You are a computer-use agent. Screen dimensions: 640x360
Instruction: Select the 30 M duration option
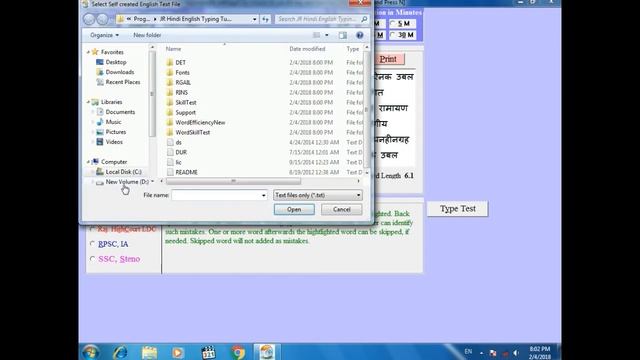coord(402,35)
